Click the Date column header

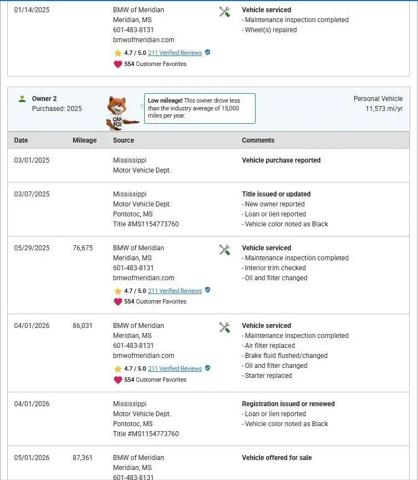point(21,140)
